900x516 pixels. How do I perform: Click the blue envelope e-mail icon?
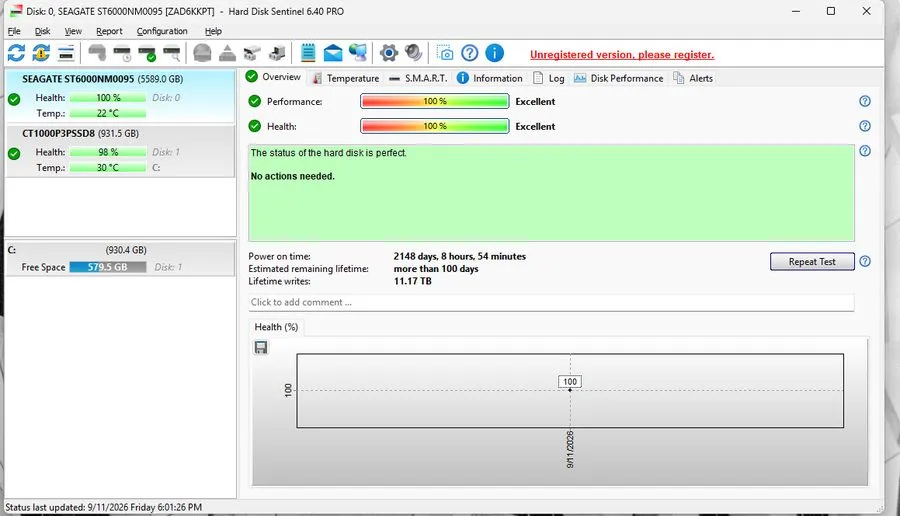pyautogui.click(x=333, y=53)
